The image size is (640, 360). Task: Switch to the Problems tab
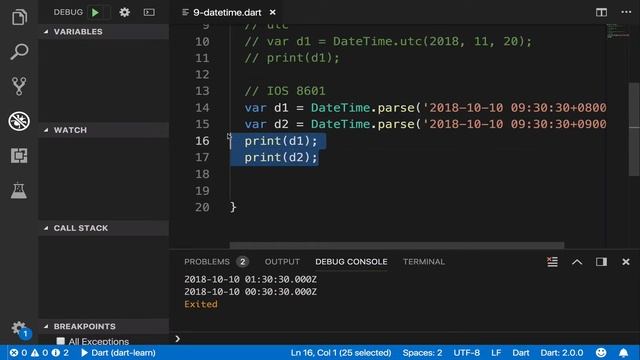(x=207, y=262)
